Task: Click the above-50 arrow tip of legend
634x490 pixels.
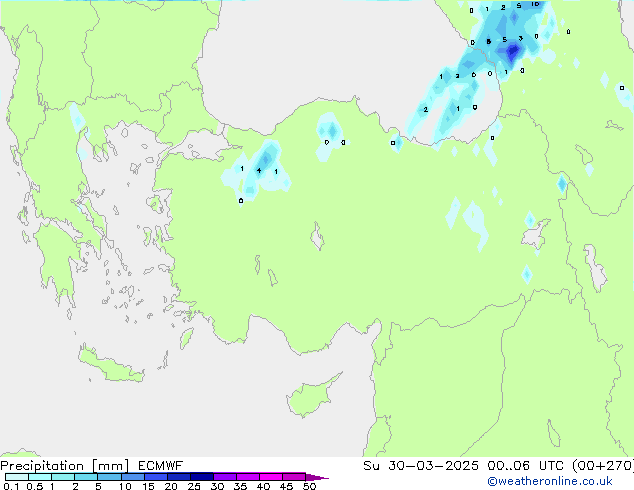Action: tap(317, 477)
